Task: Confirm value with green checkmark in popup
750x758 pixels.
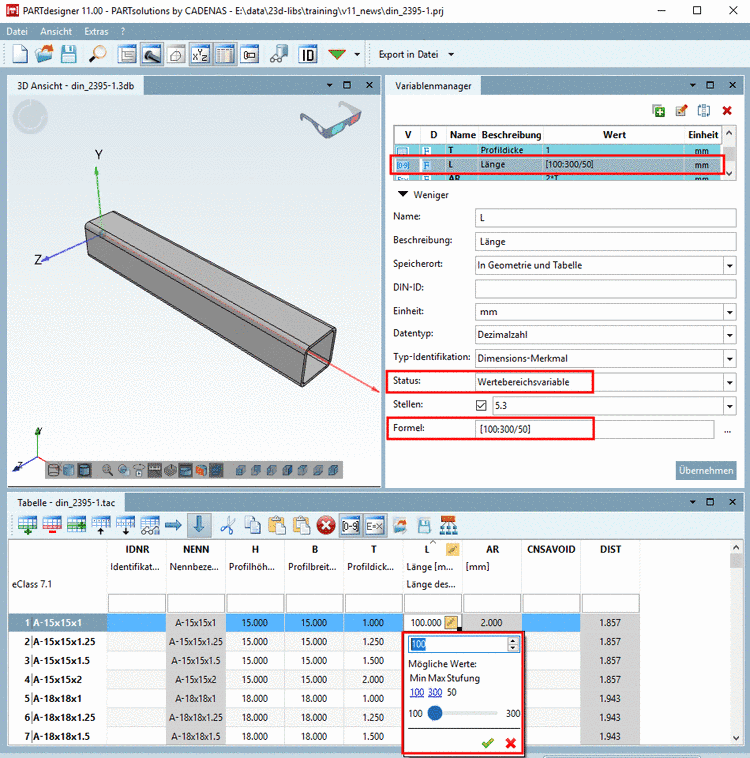Action: 488,743
